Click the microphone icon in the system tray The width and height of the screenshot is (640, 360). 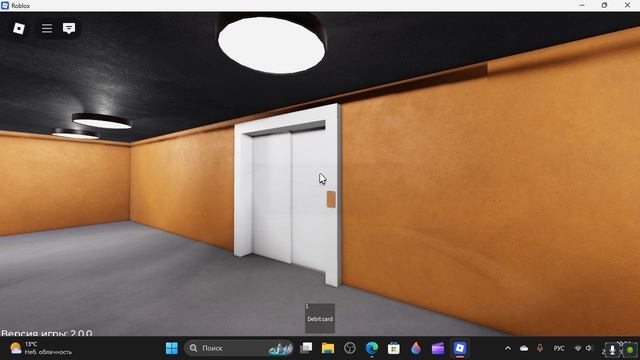[540, 348]
